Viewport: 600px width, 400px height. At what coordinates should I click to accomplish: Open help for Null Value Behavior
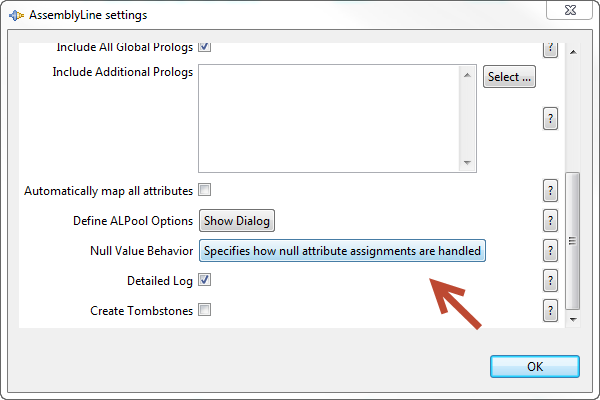tap(550, 251)
